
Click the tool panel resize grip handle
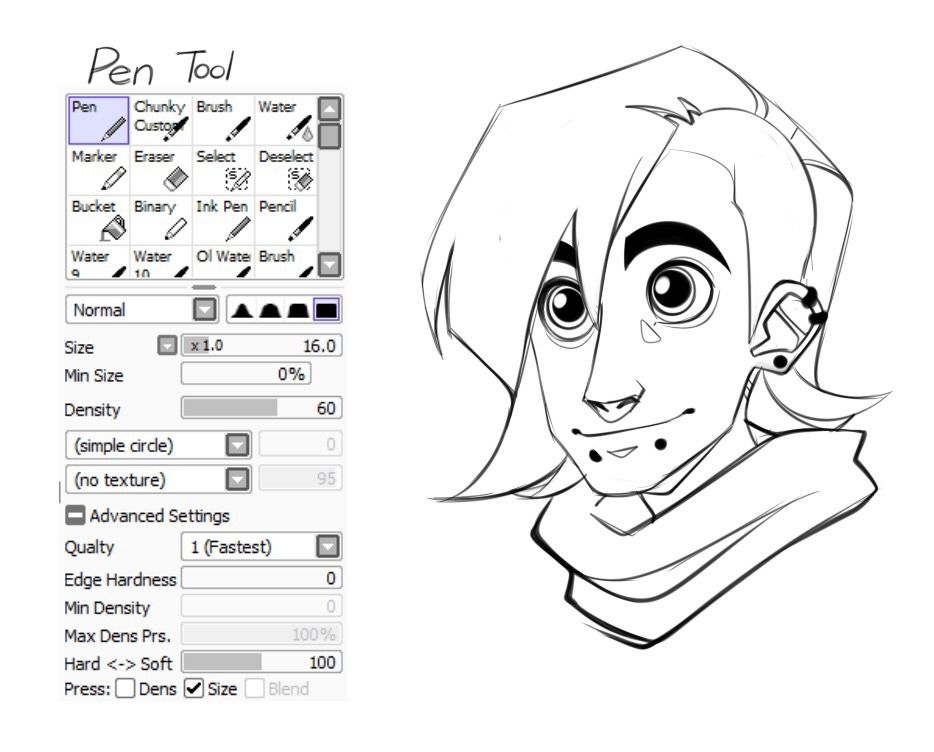coord(204,287)
